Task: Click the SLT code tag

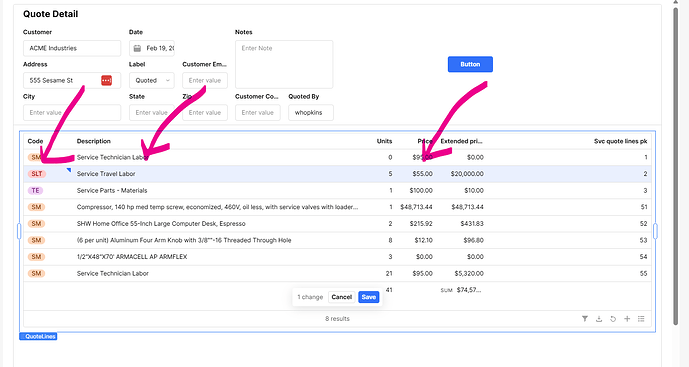Action: click(x=36, y=174)
